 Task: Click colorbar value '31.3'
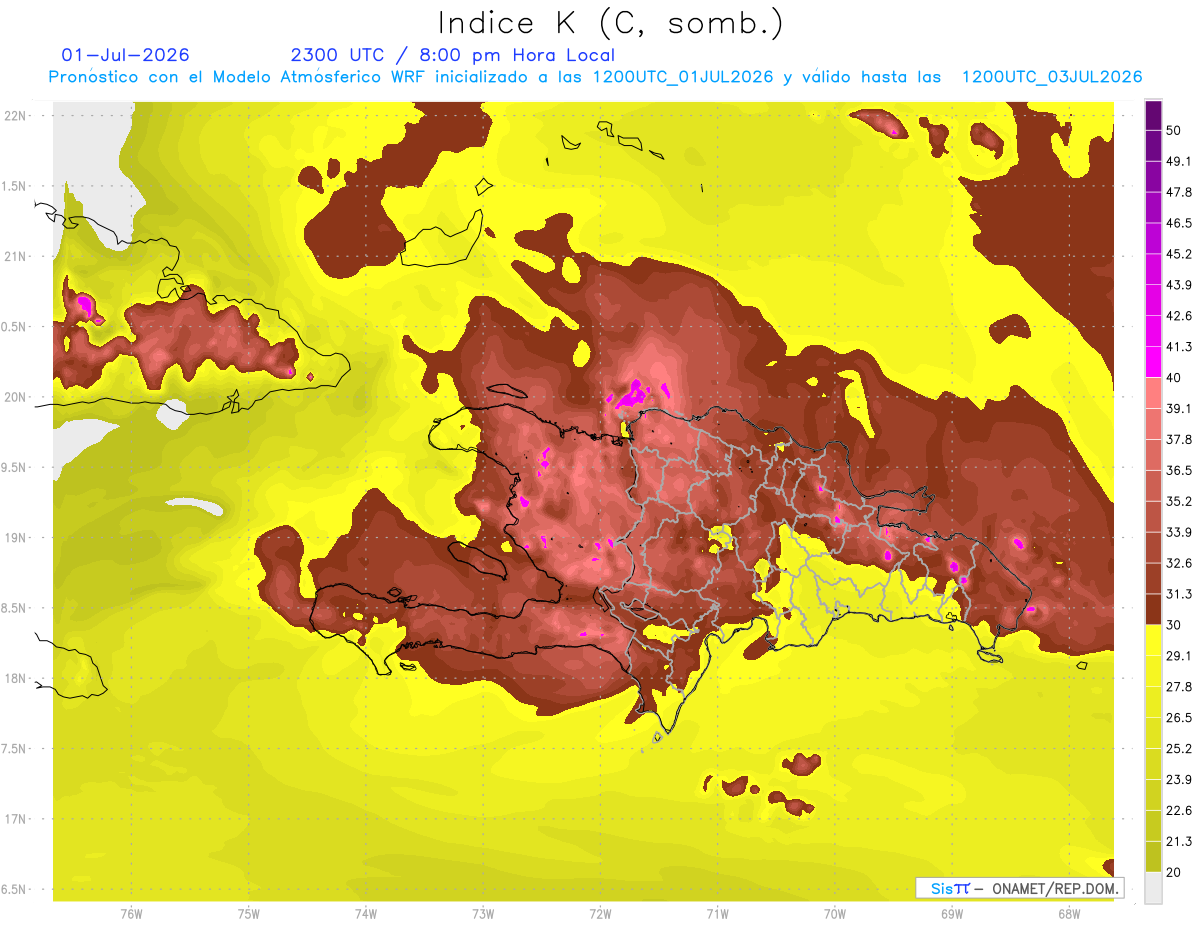coord(1179,594)
